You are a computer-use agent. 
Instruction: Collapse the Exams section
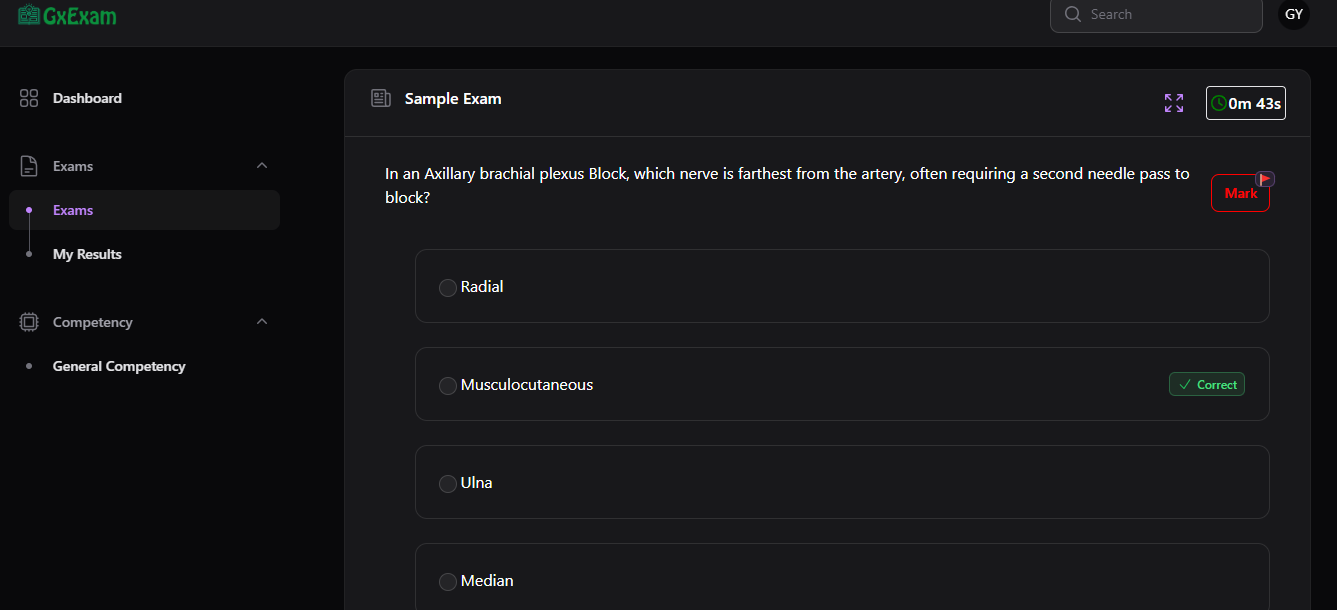coord(261,165)
